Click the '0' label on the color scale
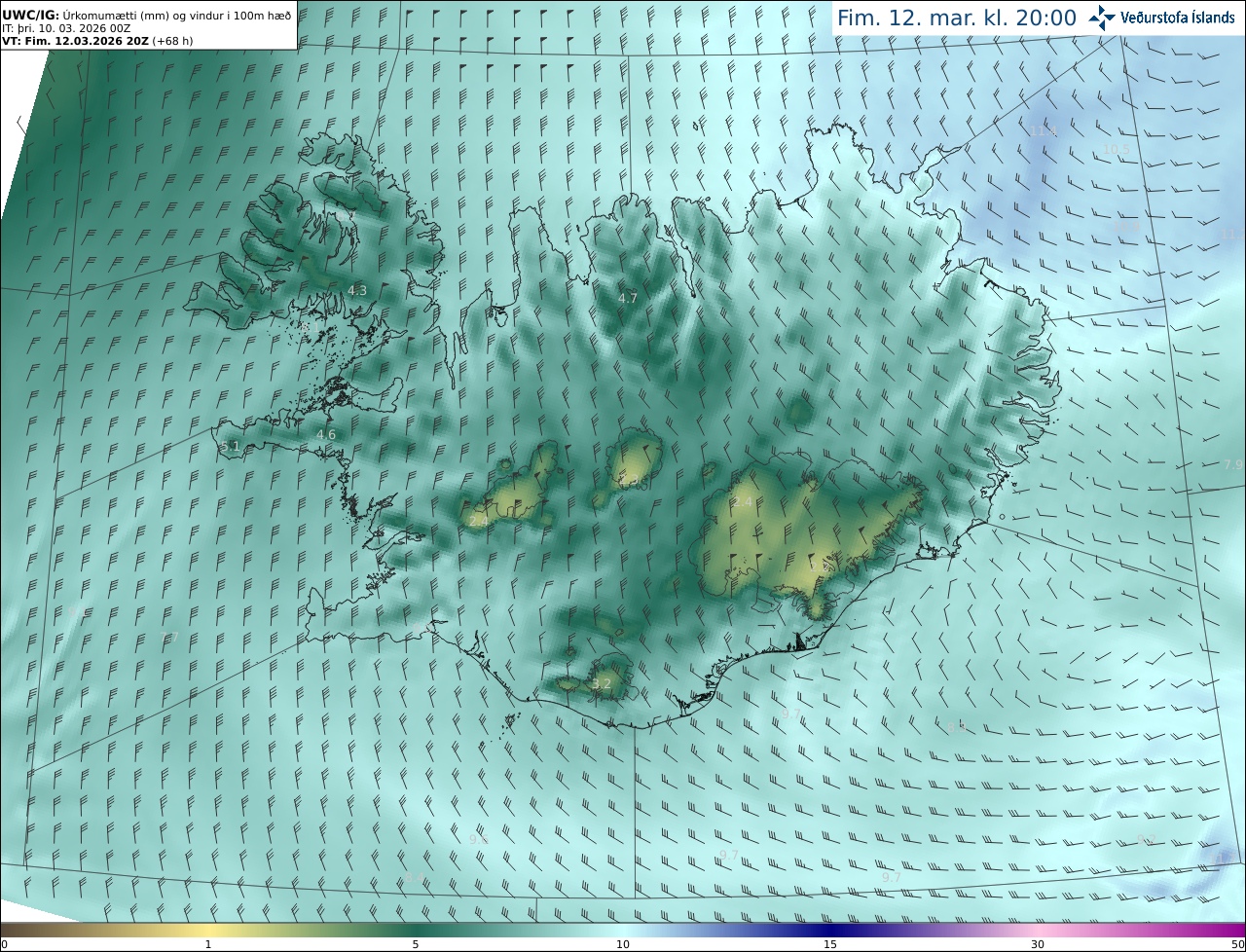Image resolution: width=1246 pixels, height=952 pixels. [4, 944]
